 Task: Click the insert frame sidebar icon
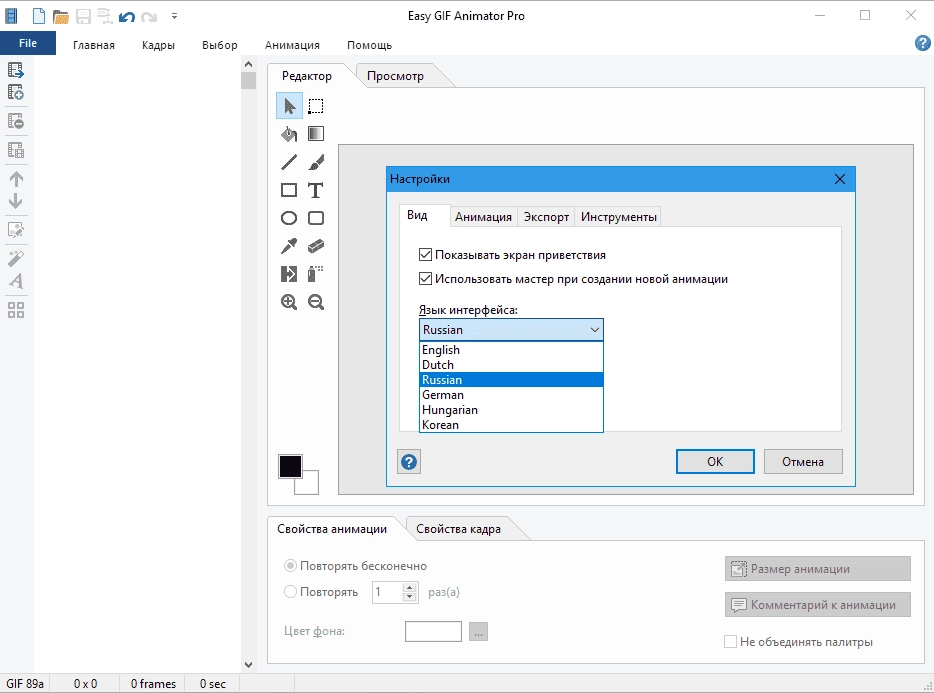pos(16,70)
